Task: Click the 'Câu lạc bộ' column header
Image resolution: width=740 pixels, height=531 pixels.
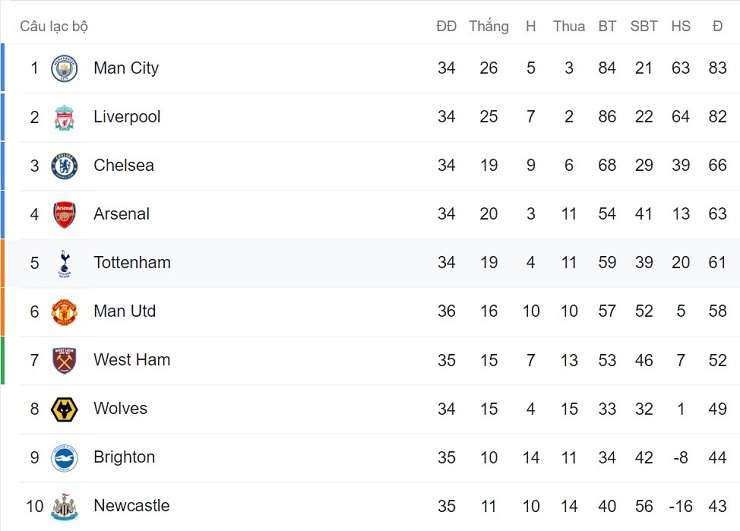Action: pyautogui.click(x=54, y=26)
